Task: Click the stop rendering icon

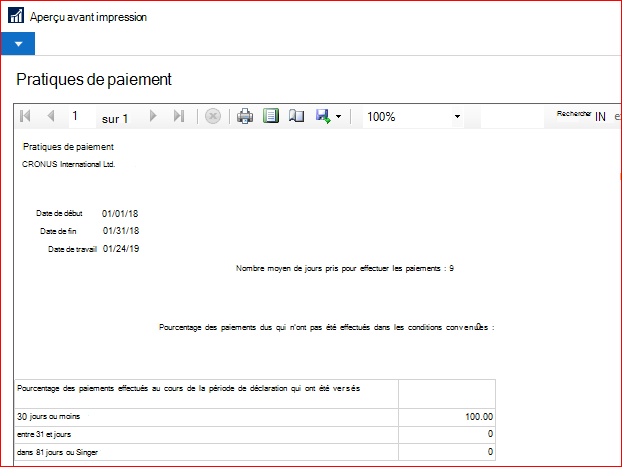Action: (x=213, y=117)
